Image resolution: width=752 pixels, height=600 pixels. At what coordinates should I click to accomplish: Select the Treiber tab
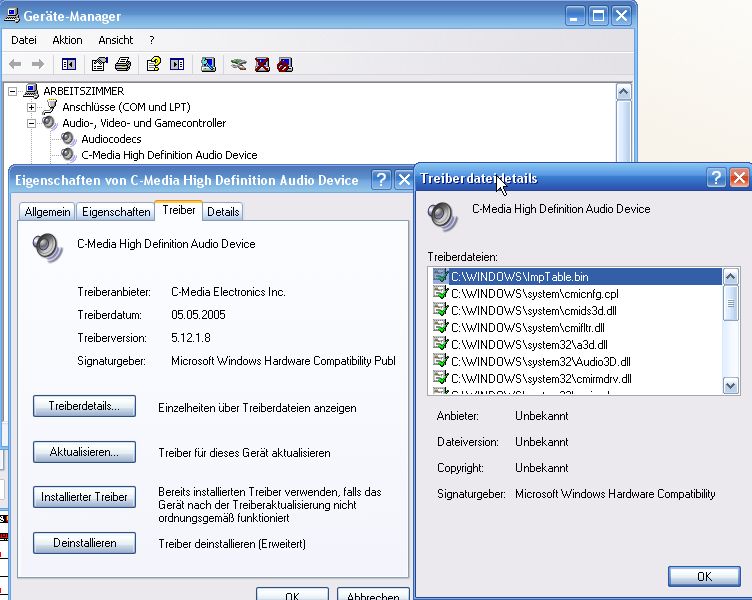[179, 210]
